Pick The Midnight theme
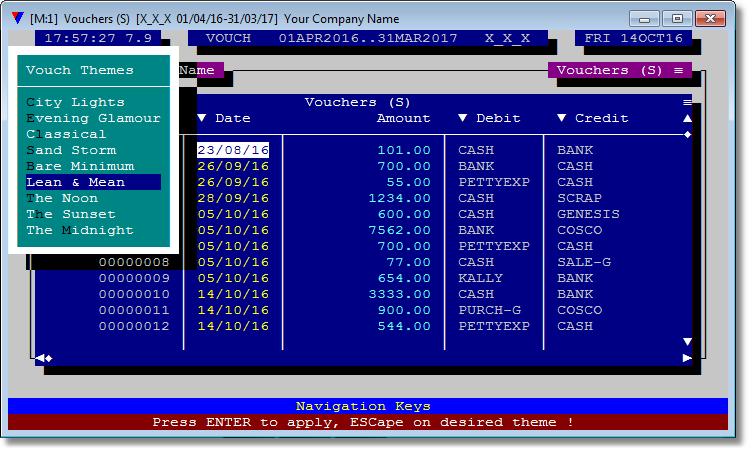The height and width of the screenshot is (450, 748). [x=94, y=230]
